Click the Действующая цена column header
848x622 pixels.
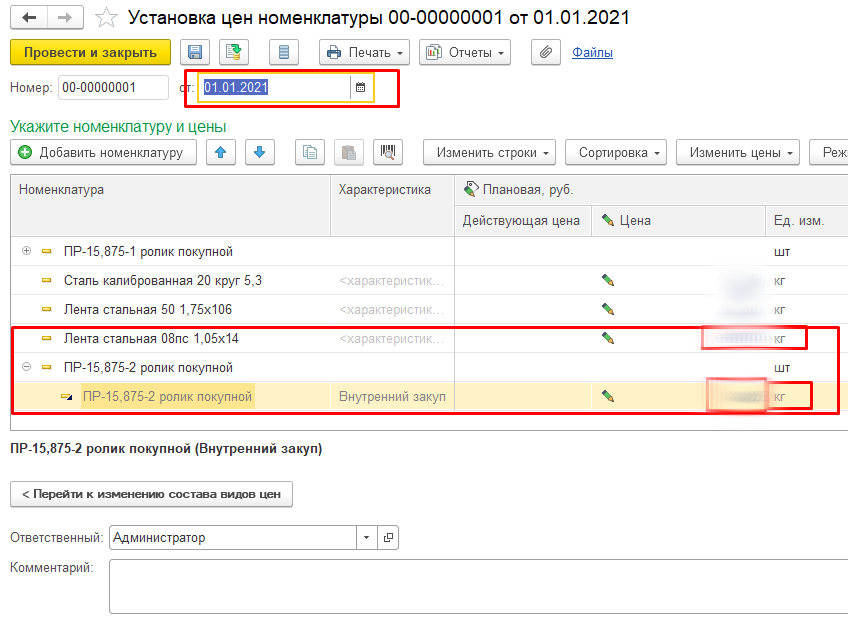click(523, 221)
